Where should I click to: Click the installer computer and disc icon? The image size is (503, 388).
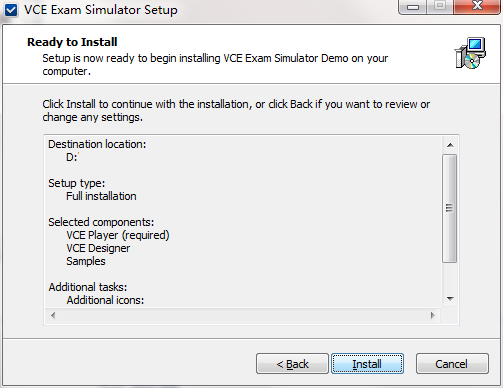pos(470,53)
